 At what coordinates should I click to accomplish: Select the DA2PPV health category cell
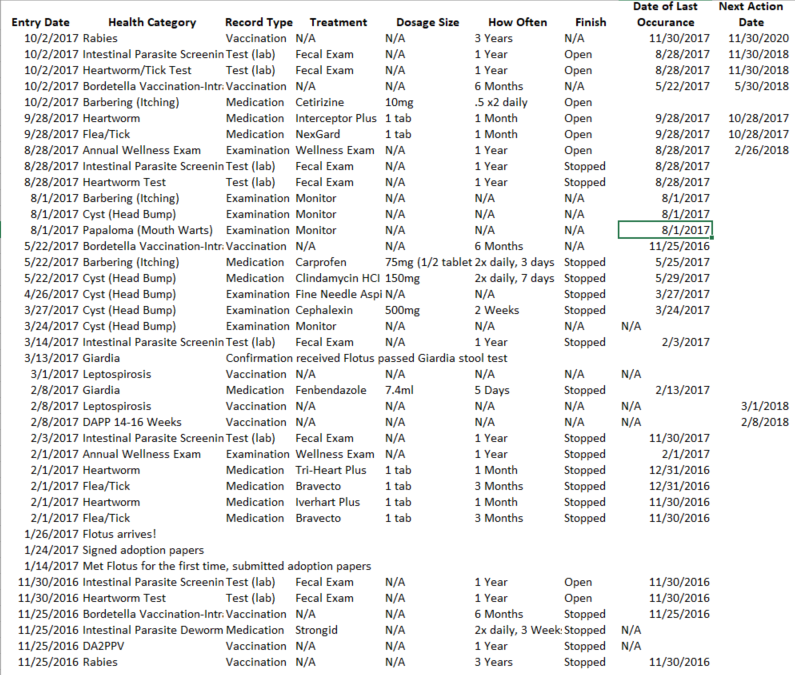click(103, 646)
